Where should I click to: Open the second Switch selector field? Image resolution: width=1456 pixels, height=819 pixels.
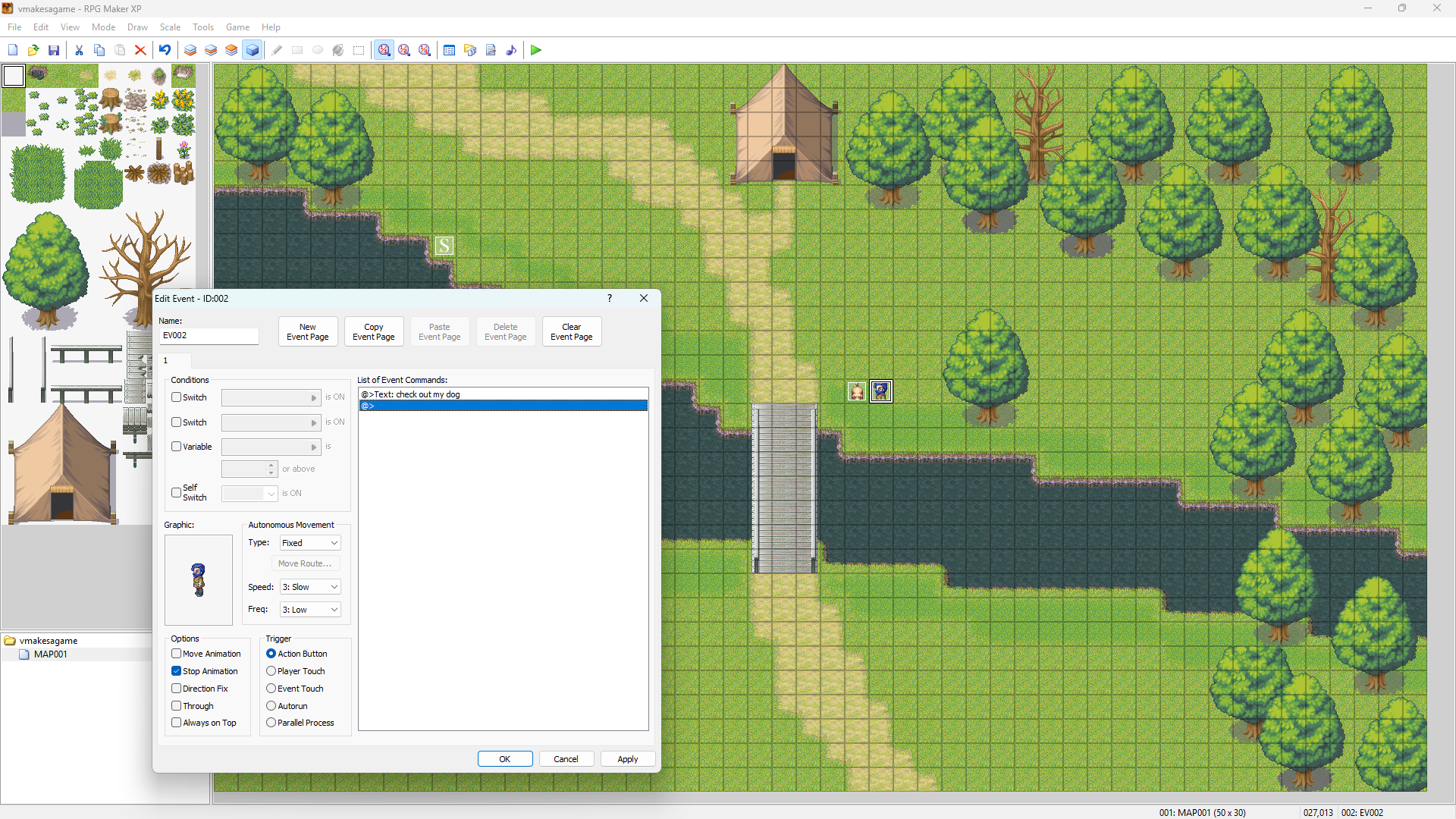coord(271,423)
